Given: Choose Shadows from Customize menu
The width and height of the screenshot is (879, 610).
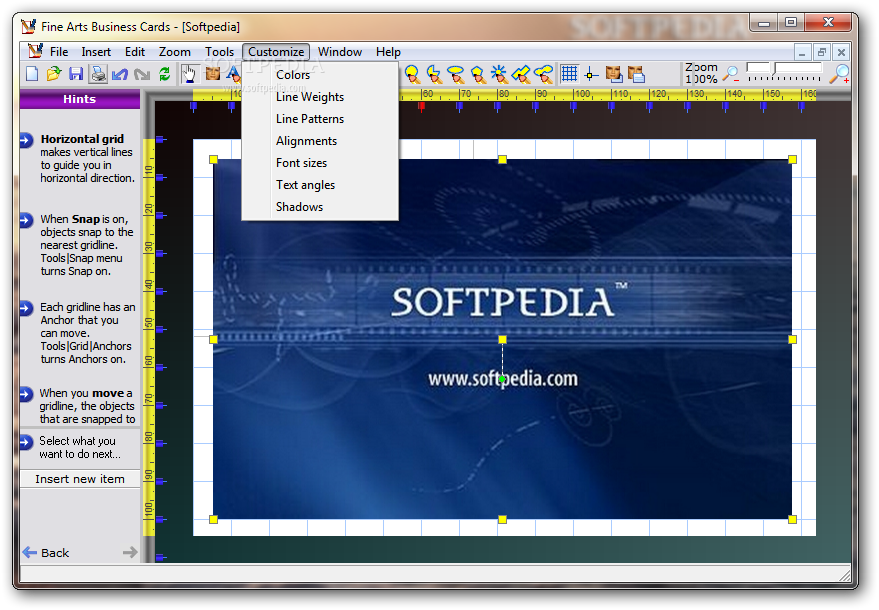Looking at the screenshot, I should 320,206.
